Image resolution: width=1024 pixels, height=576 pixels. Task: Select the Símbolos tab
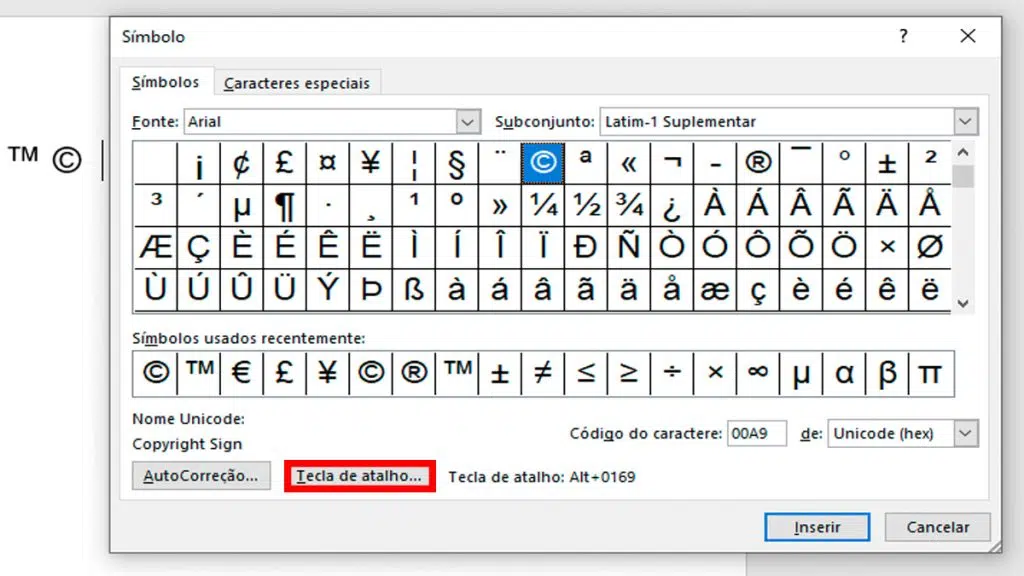pos(165,83)
